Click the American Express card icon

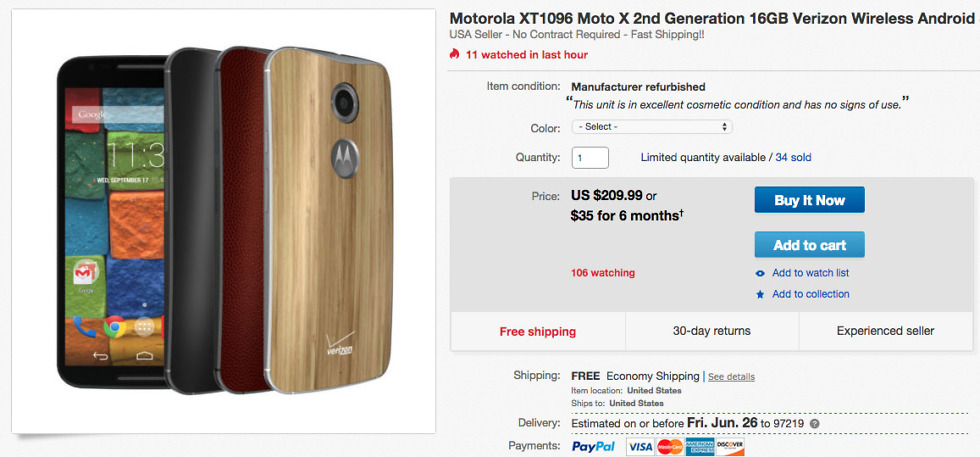pyautogui.click(x=699, y=447)
